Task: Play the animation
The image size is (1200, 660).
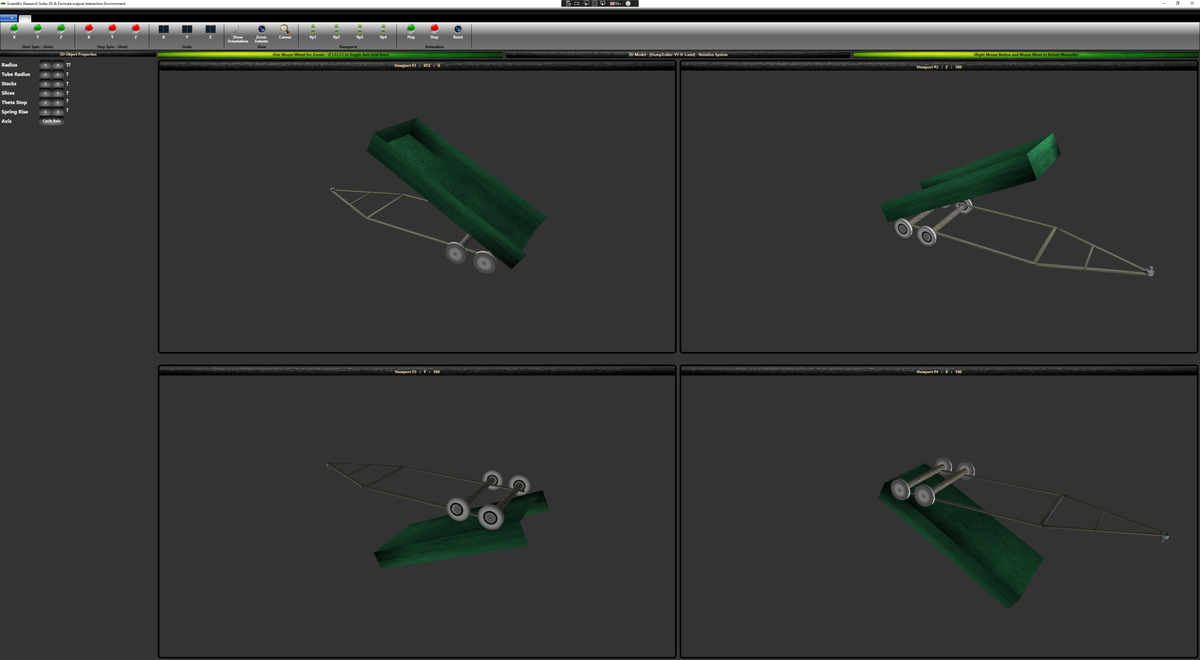Action: (x=410, y=30)
